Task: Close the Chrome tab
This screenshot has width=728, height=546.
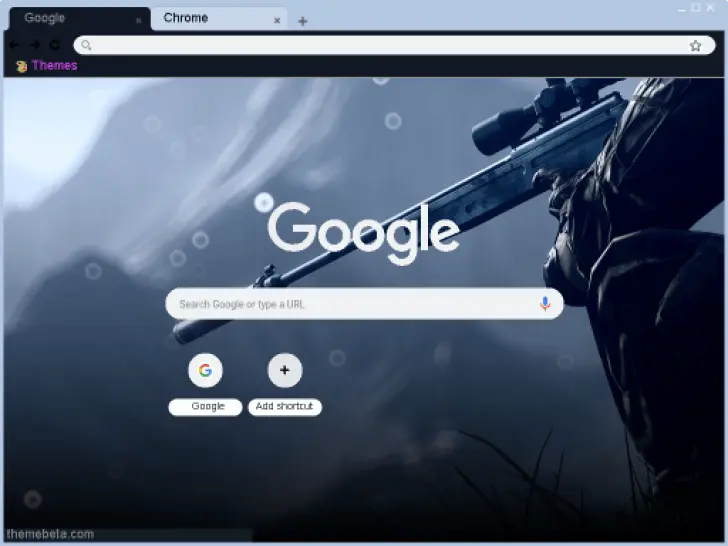Action: [277, 20]
